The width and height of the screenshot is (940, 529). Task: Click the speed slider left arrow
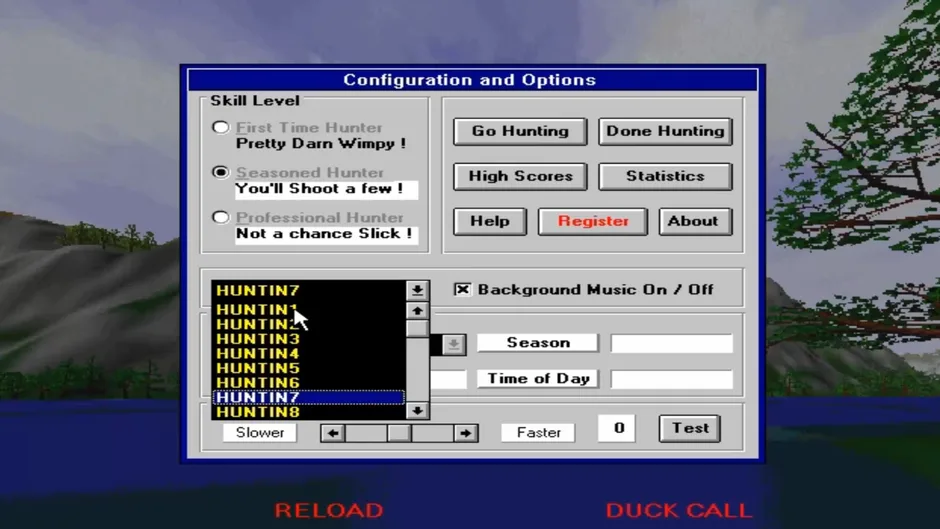point(333,432)
